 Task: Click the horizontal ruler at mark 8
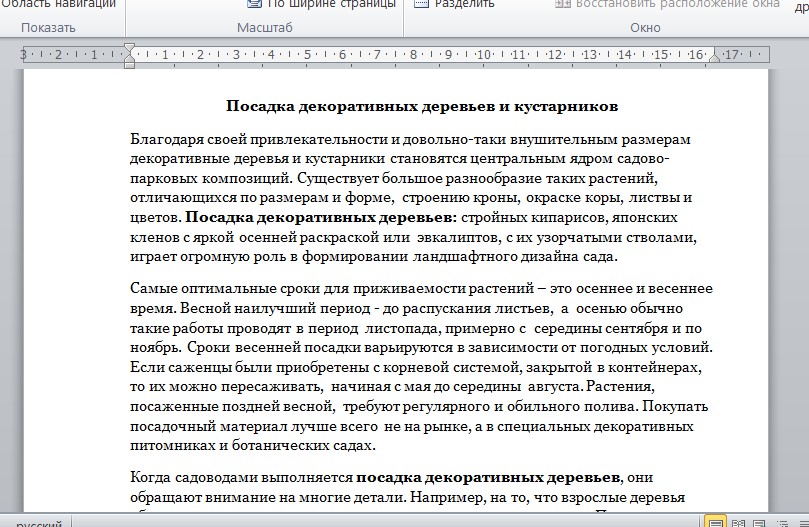[x=413, y=54]
